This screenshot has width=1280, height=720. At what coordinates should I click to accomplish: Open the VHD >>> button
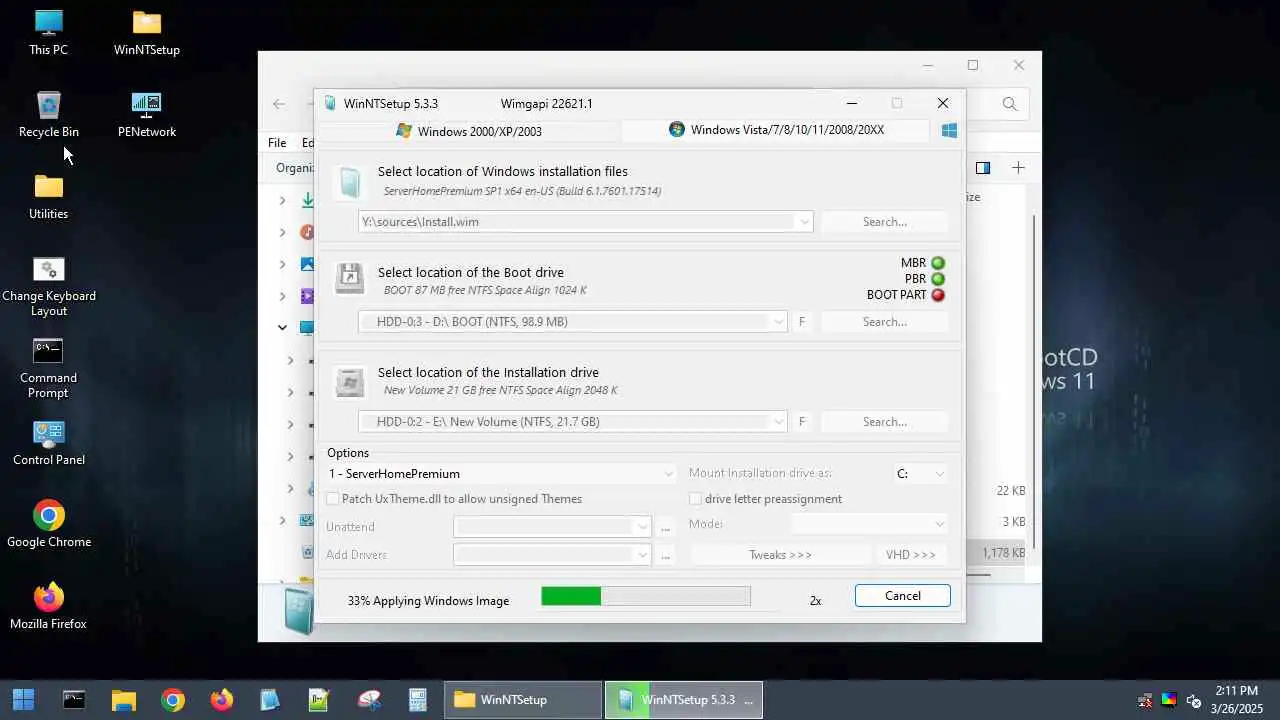point(911,555)
